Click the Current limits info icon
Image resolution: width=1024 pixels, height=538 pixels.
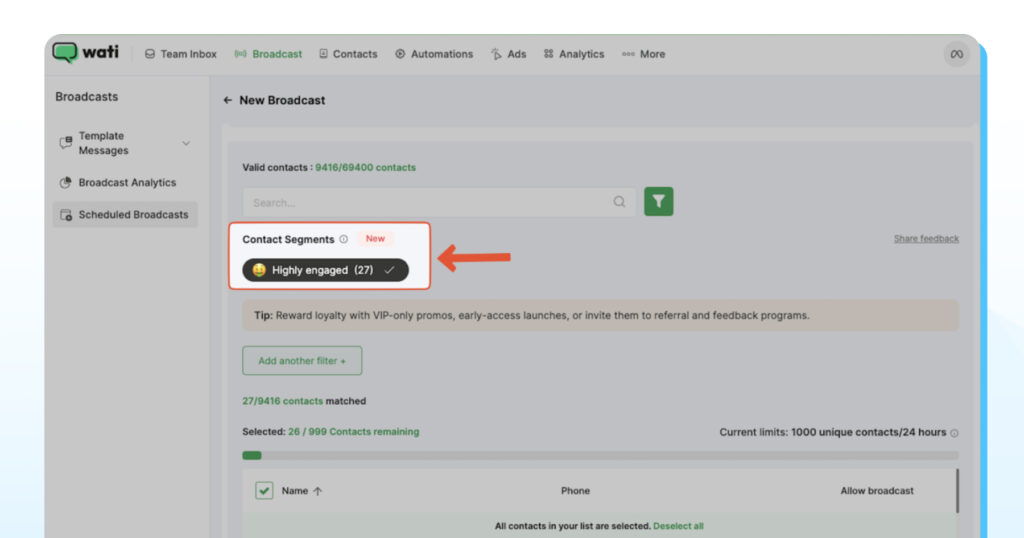pyautogui.click(x=954, y=433)
